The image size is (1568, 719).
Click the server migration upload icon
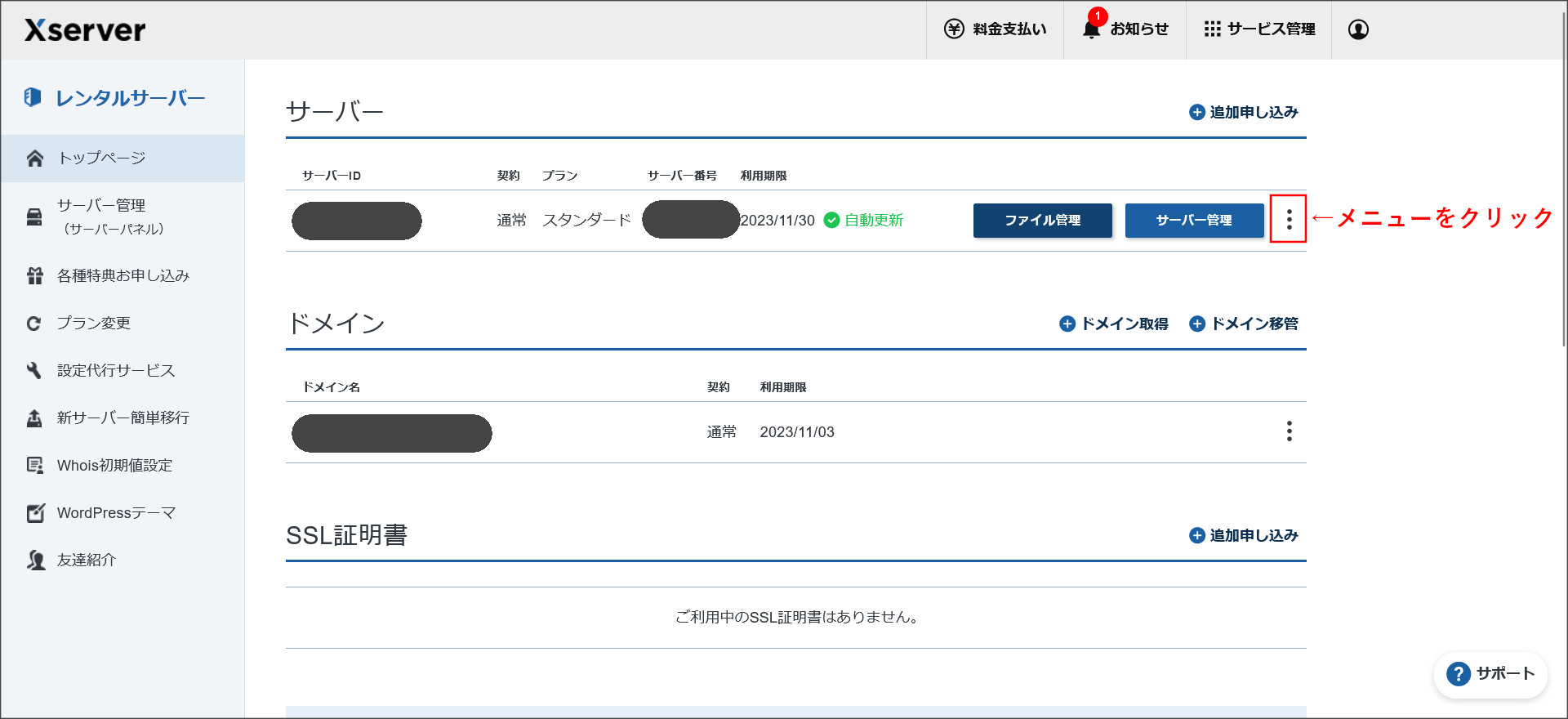point(34,418)
